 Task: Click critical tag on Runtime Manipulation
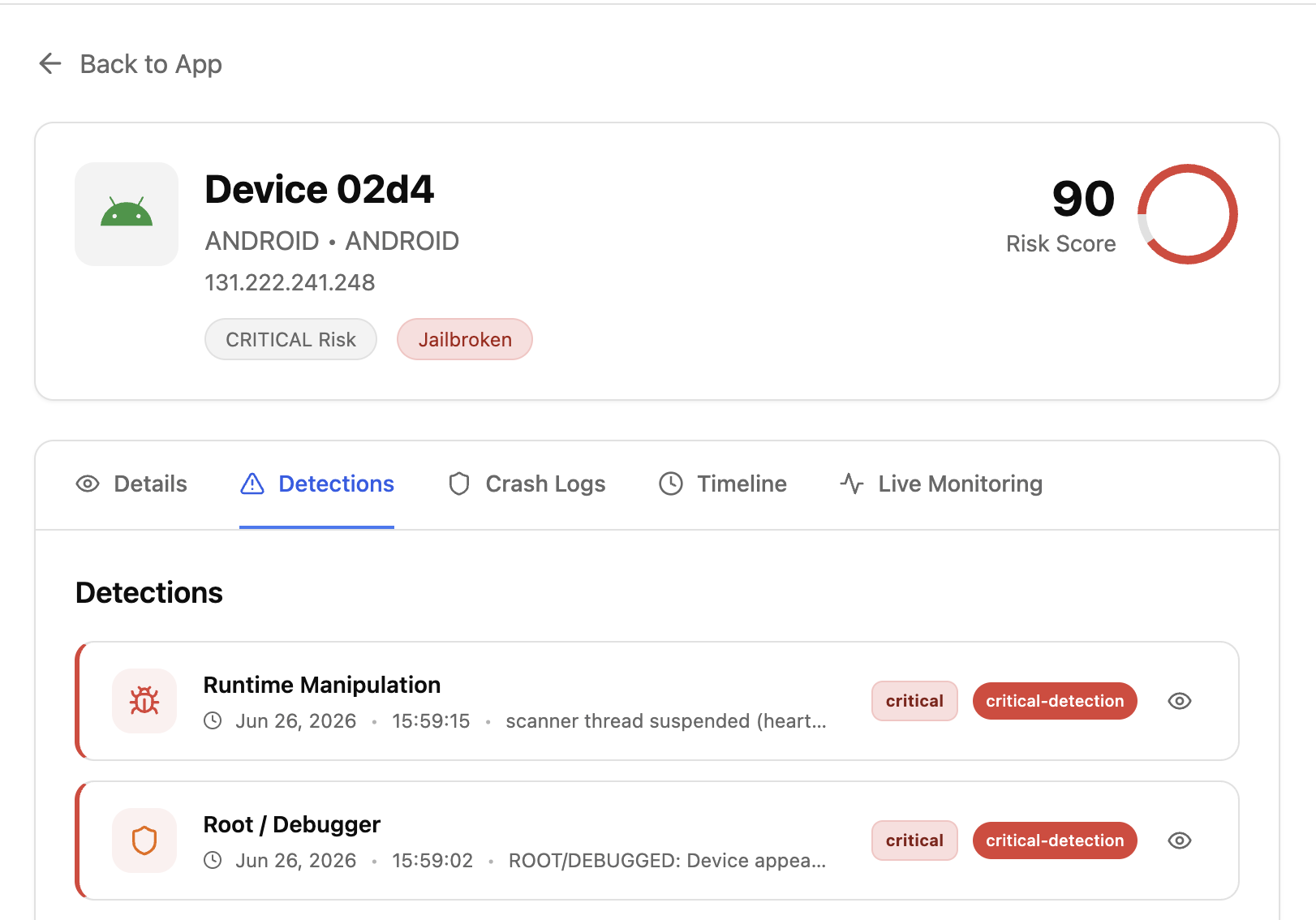tap(914, 701)
